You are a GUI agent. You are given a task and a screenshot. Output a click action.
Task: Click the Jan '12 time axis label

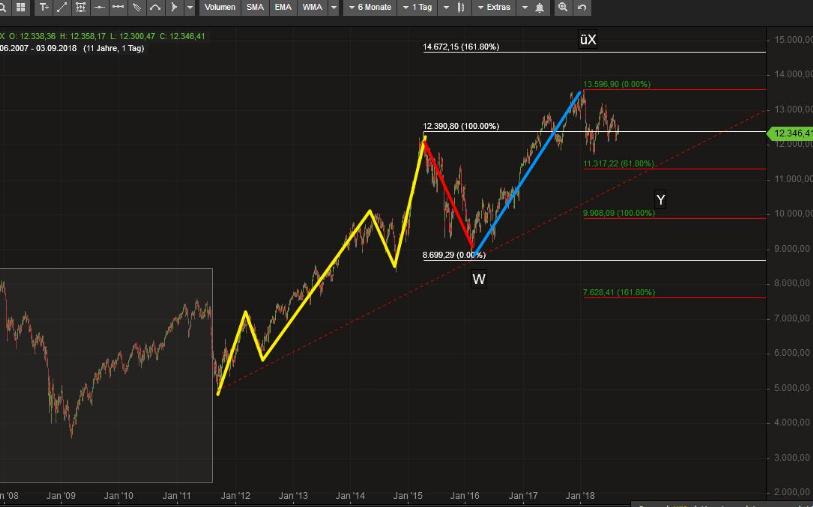click(x=235, y=496)
